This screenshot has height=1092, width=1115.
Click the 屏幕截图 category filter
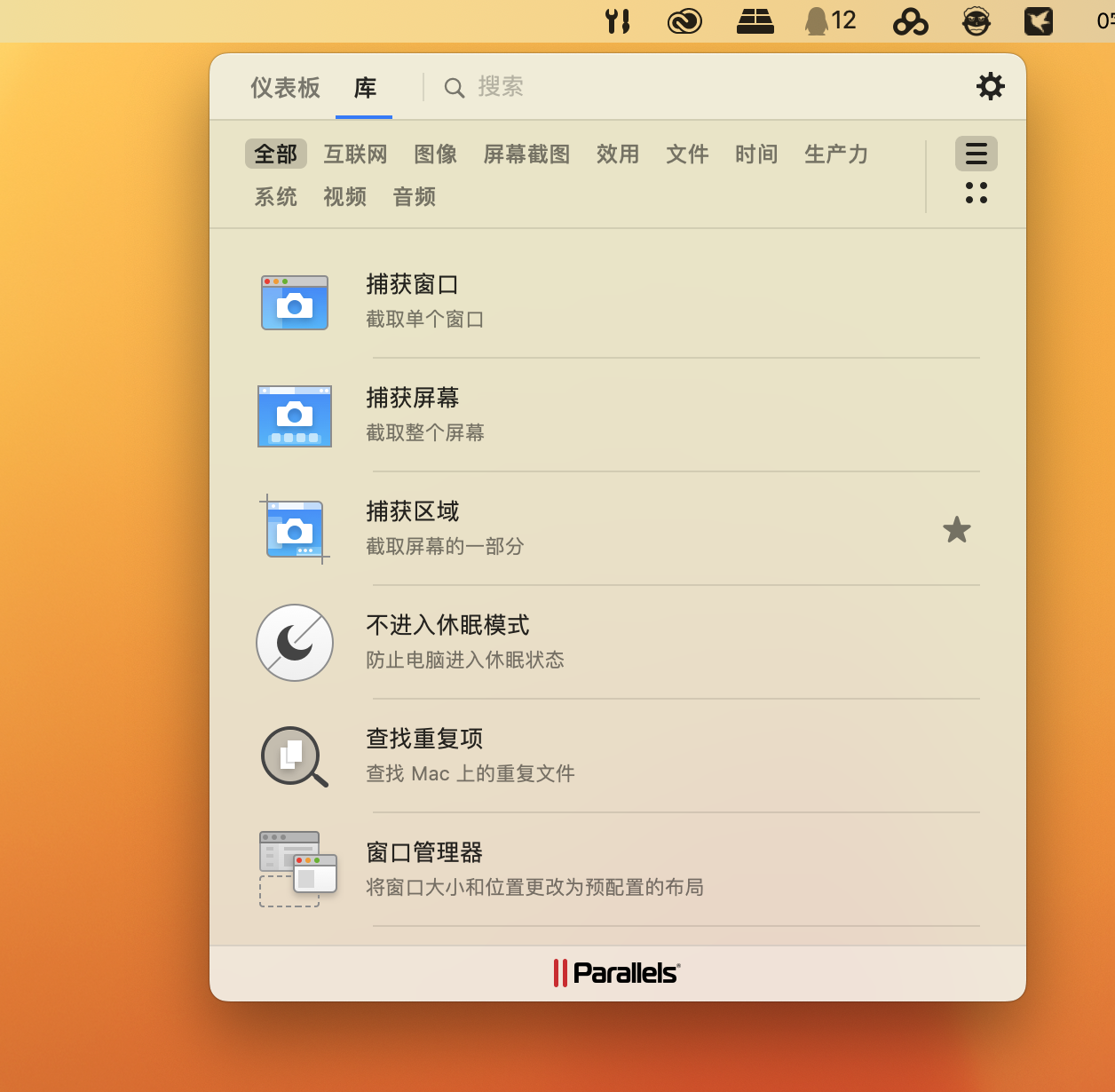526,154
